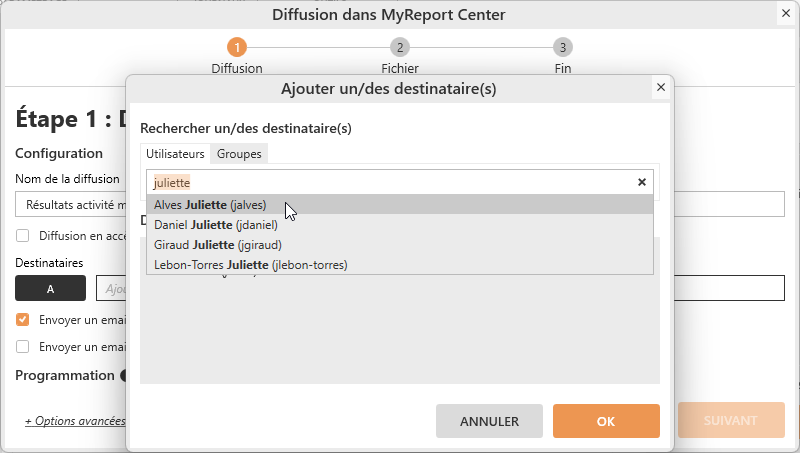Viewport: 800px width, 453px height.
Task: Pick Giraud Juliette (jgiraud) suggestion
Action: [x=217, y=245]
